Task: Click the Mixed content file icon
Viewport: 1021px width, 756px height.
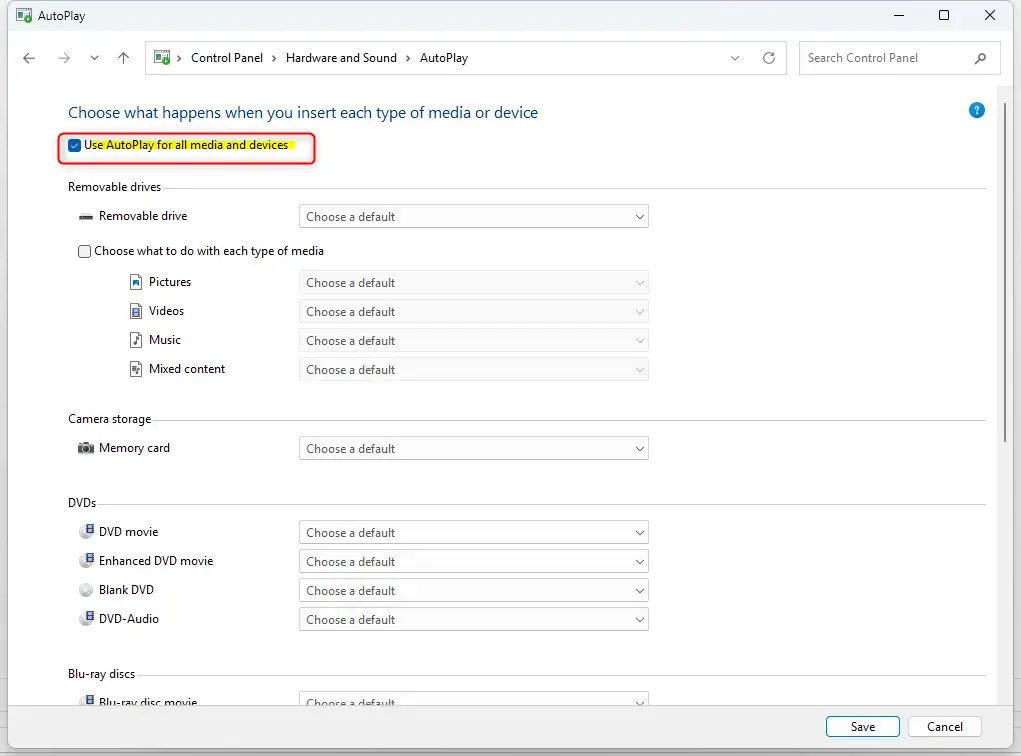Action: point(135,369)
